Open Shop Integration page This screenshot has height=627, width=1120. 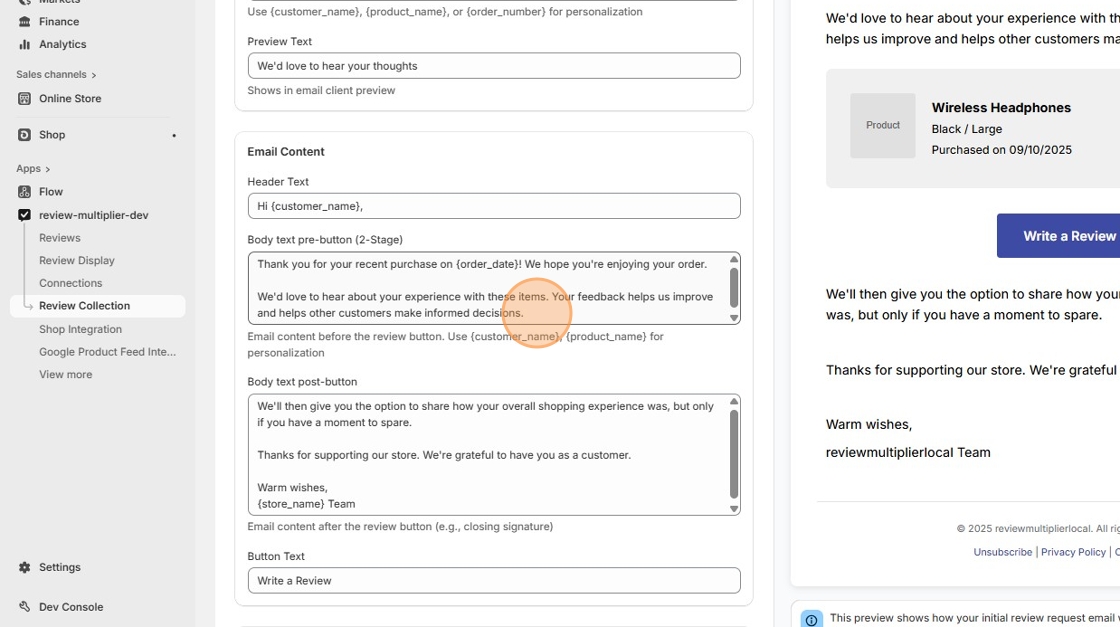[80, 329]
